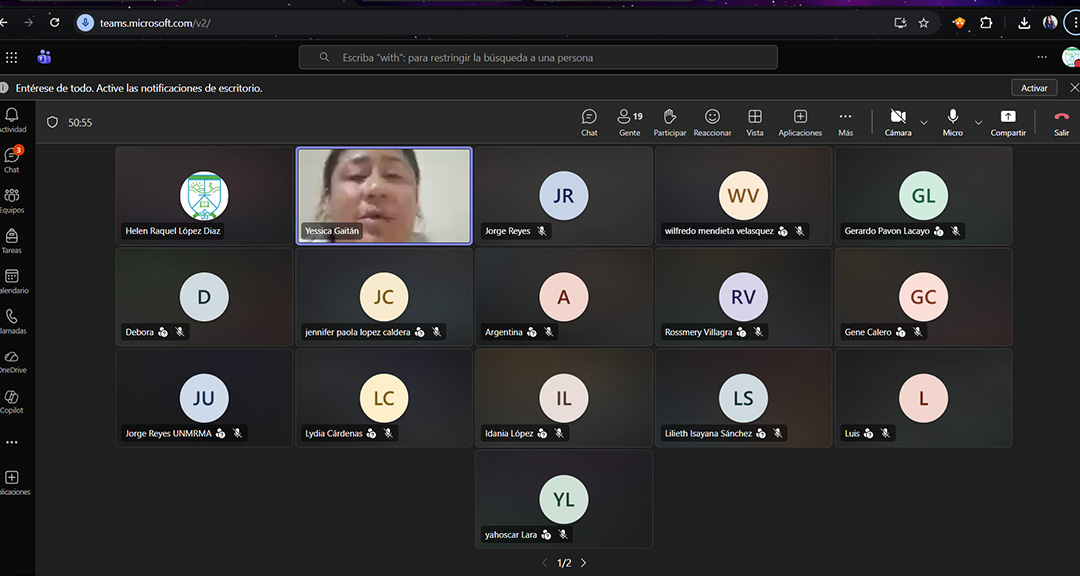The width and height of the screenshot is (1080, 576).
Task: Show the Gente participants list
Action: coord(629,122)
